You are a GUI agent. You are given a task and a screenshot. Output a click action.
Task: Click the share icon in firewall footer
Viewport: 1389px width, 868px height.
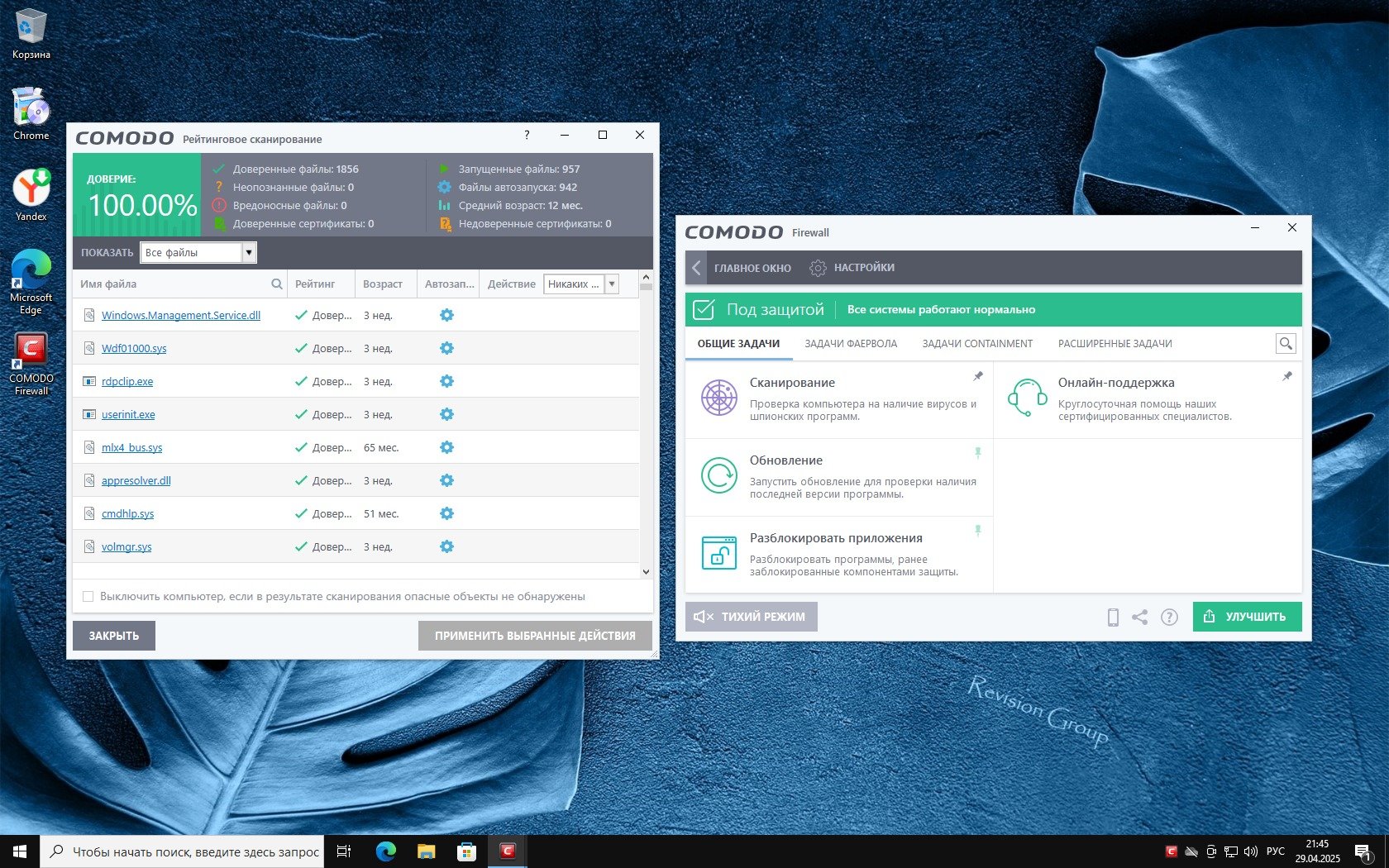1139,617
